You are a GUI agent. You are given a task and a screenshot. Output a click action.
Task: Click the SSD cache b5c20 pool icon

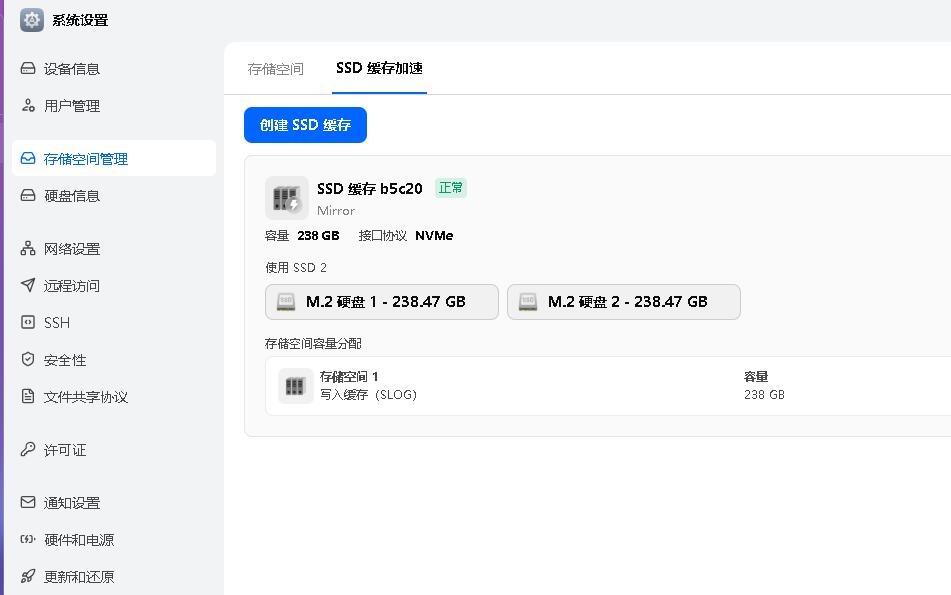point(287,198)
